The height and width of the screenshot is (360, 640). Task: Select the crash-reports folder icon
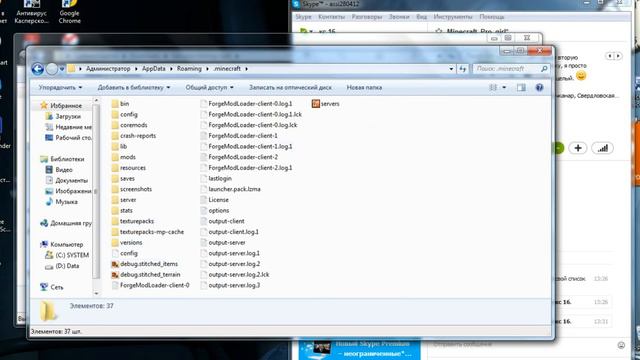pos(115,136)
